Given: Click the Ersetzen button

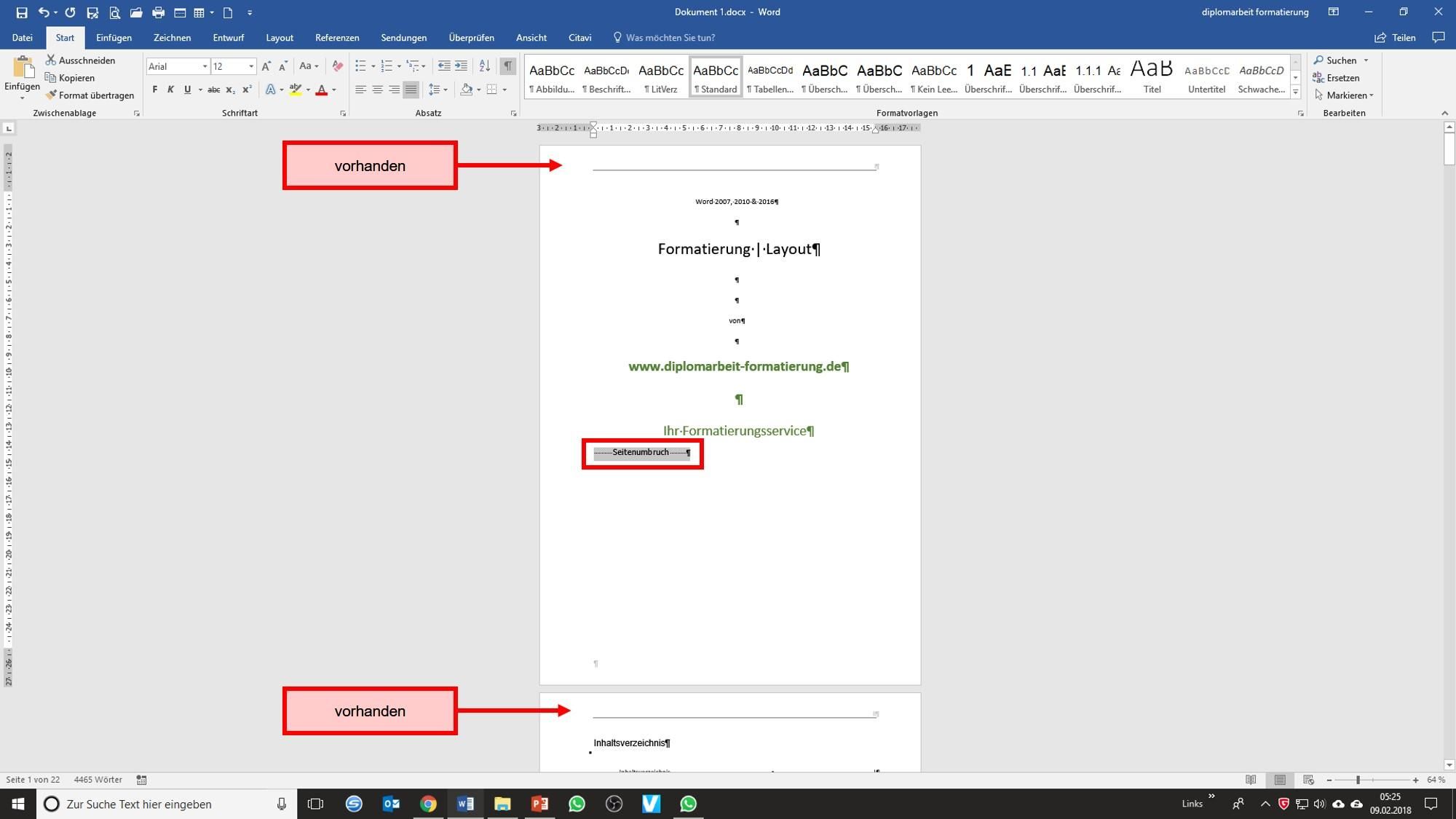Looking at the screenshot, I should tap(1336, 78).
